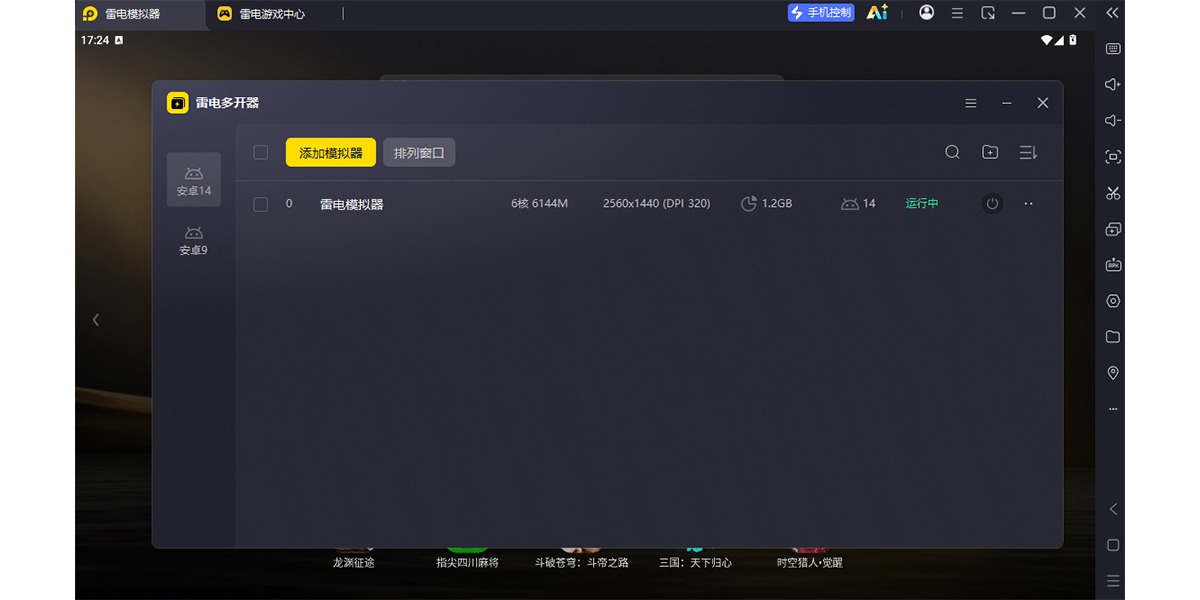Click the Wi-Fi status icon in Android bar
The height and width of the screenshot is (600, 1200).
1047,40
